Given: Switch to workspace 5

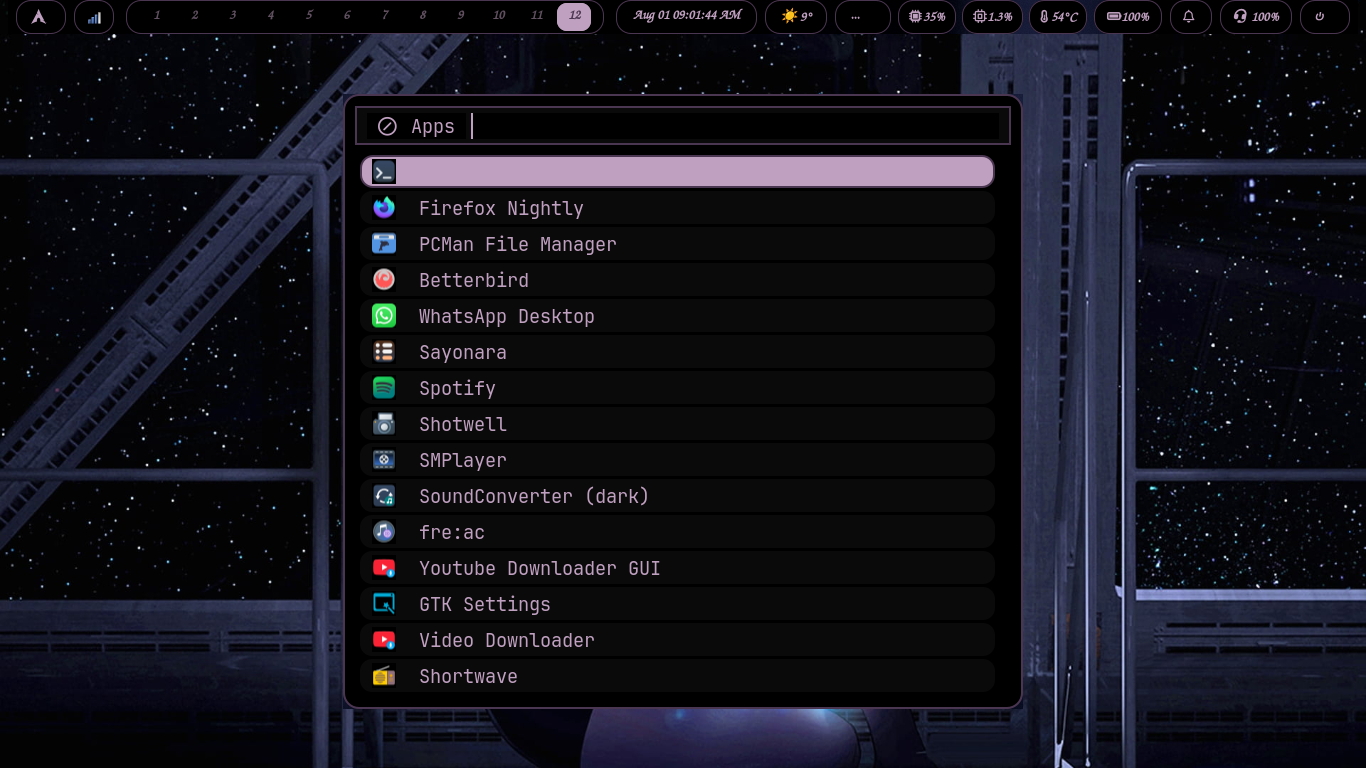Looking at the screenshot, I should 309,16.
